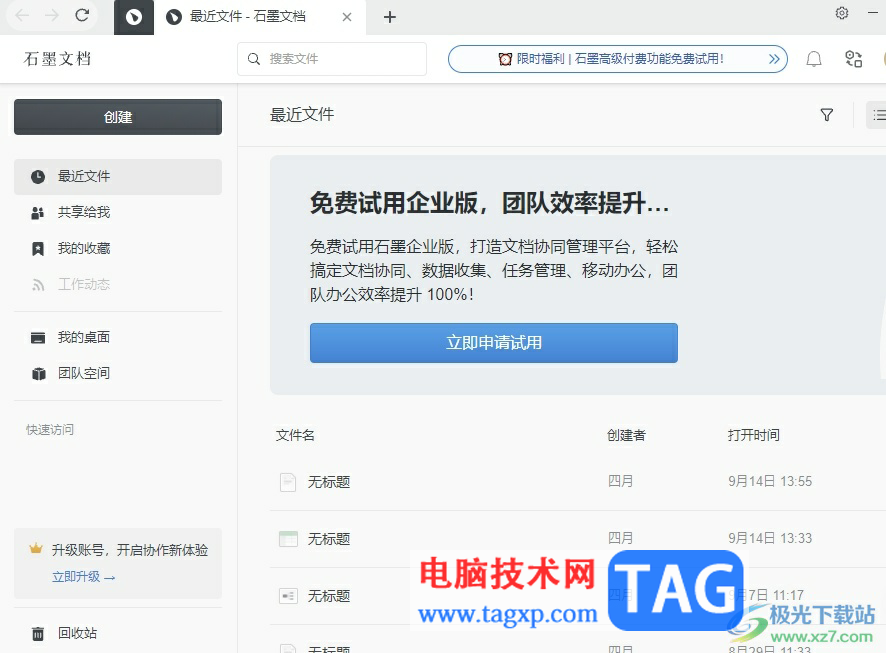Click 9月14日 13:55 open time
The height and width of the screenshot is (653, 886).
[770, 481]
